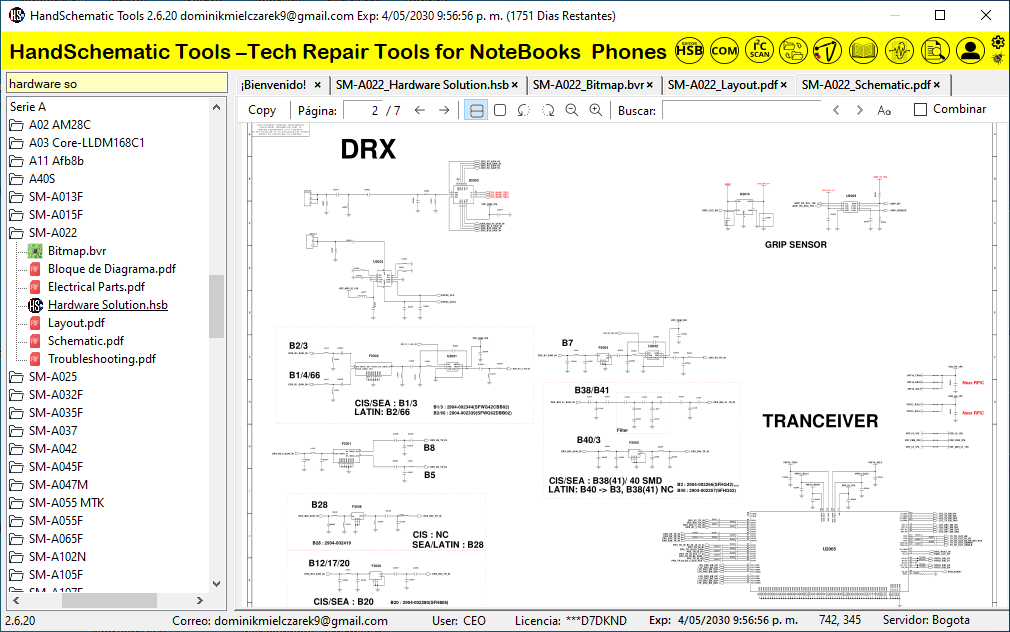Expand the SM-A102N folder

coord(57,557)
